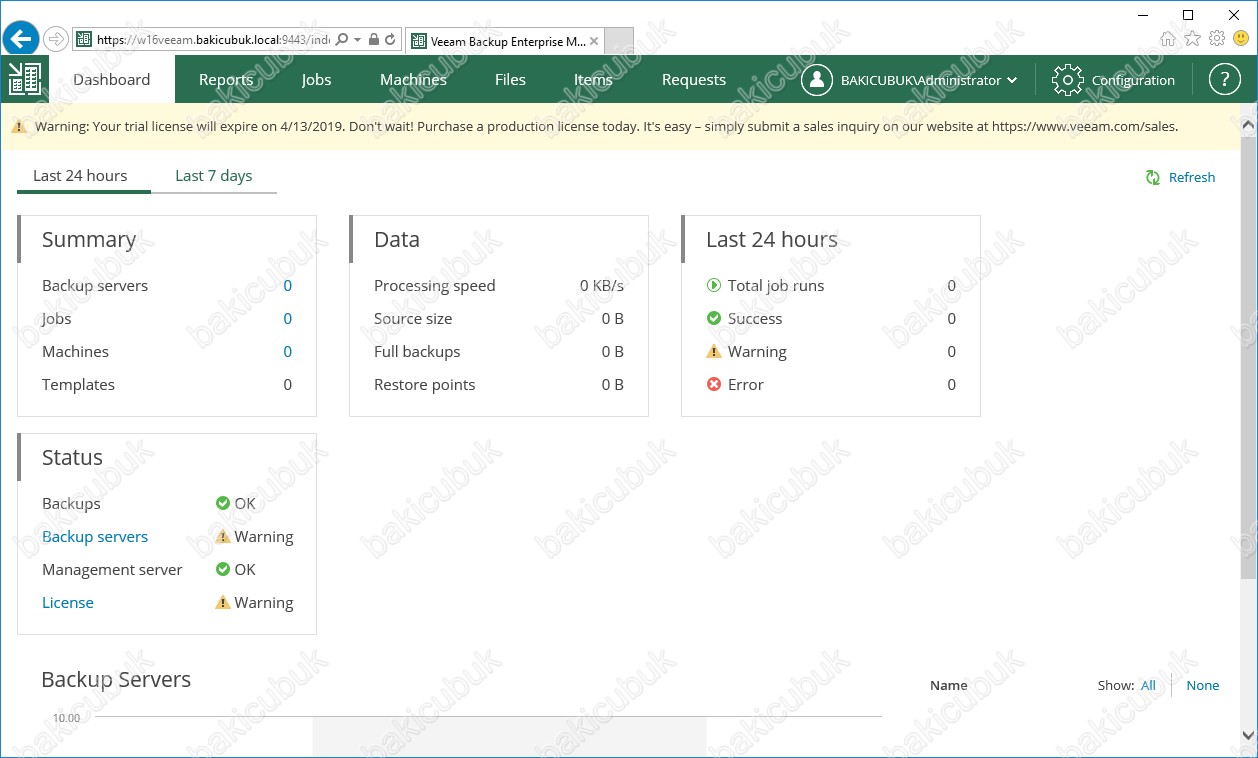
Task: Click the OK check icon beside Management server
Action: [223, 569]
